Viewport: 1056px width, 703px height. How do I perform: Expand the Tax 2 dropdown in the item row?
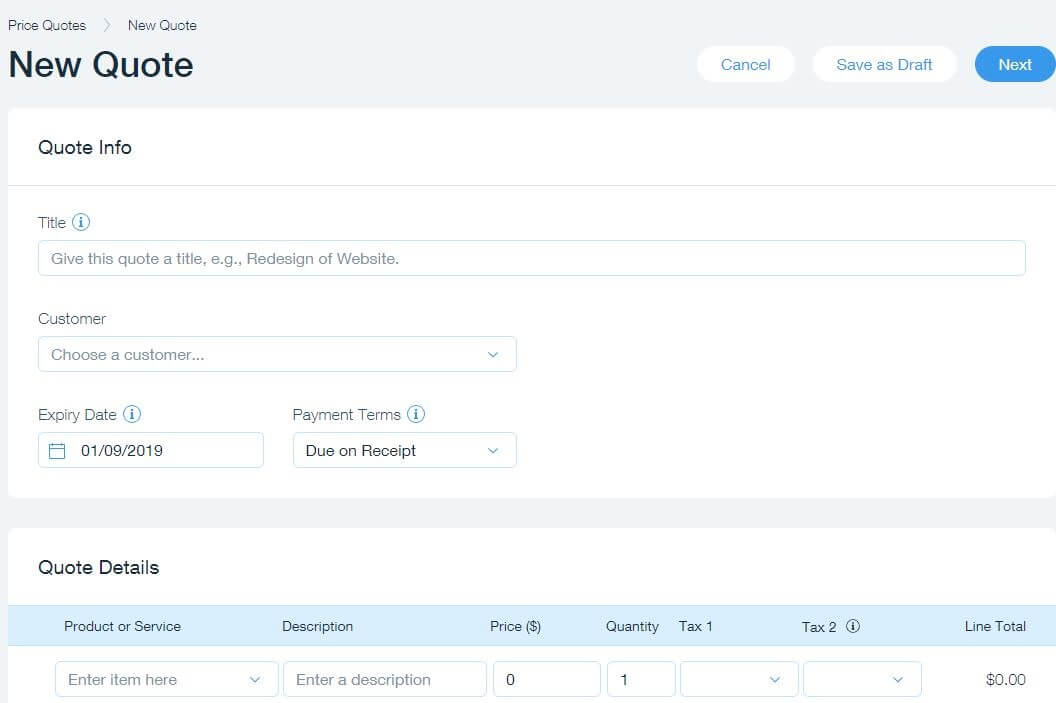pos(862,679)
